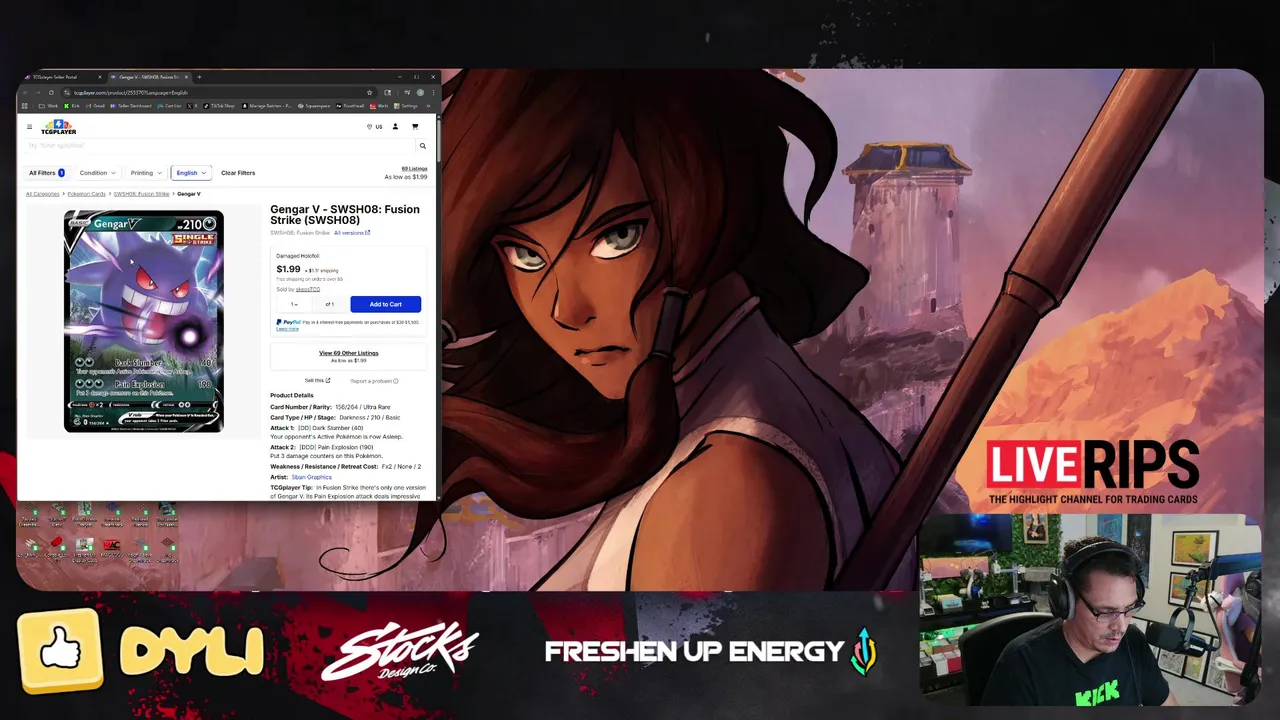Click the site info icon in address bar

point(66,93)
